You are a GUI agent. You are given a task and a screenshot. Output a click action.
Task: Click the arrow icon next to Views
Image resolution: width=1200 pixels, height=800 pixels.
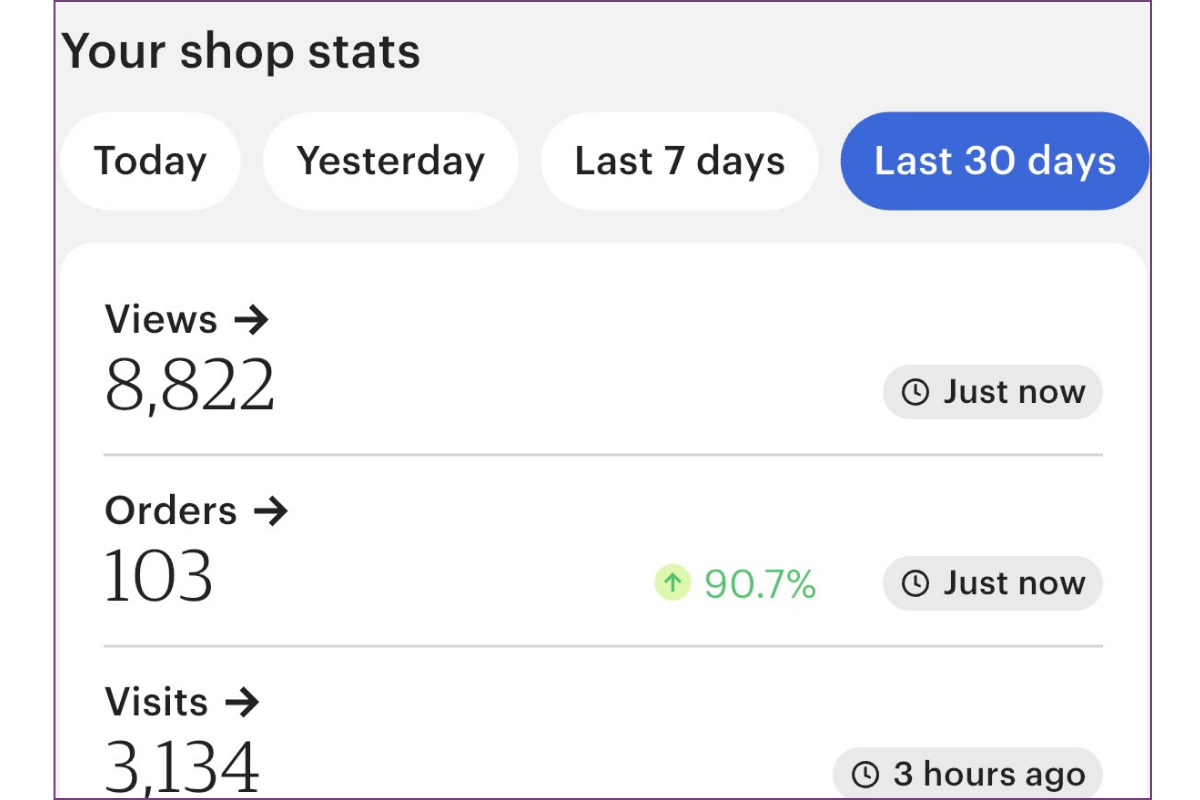(251, 320)
